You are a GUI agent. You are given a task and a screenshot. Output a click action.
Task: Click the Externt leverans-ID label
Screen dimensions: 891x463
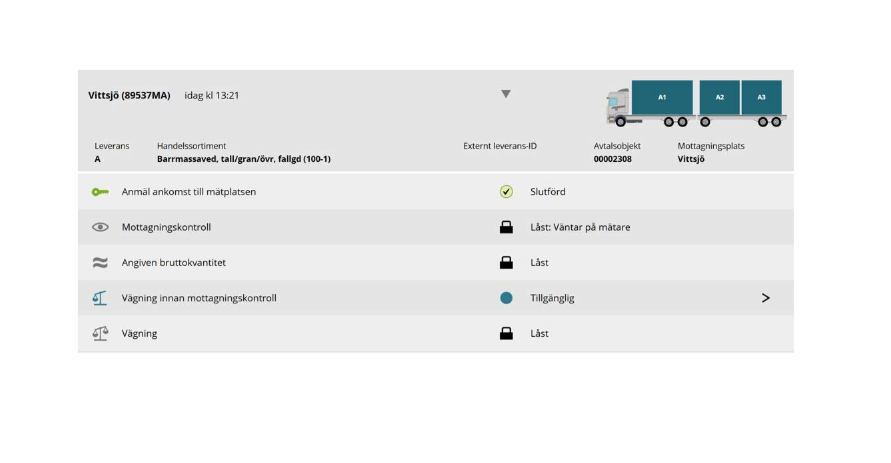pos(500,146)
